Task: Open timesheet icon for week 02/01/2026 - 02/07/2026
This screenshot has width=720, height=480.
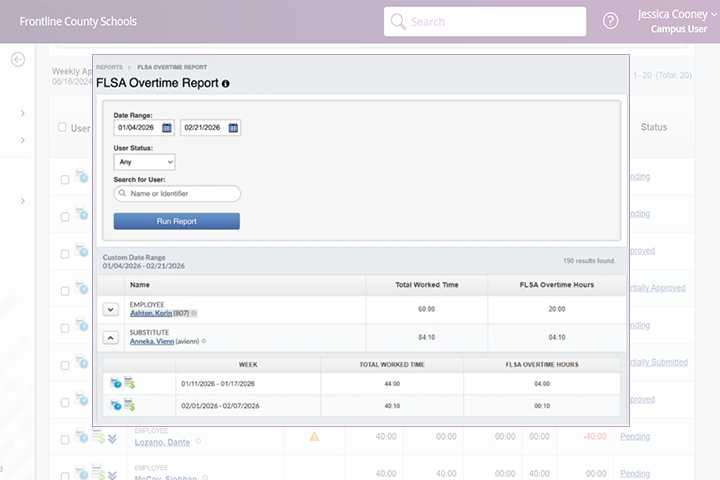Action: tap(115, 405)
